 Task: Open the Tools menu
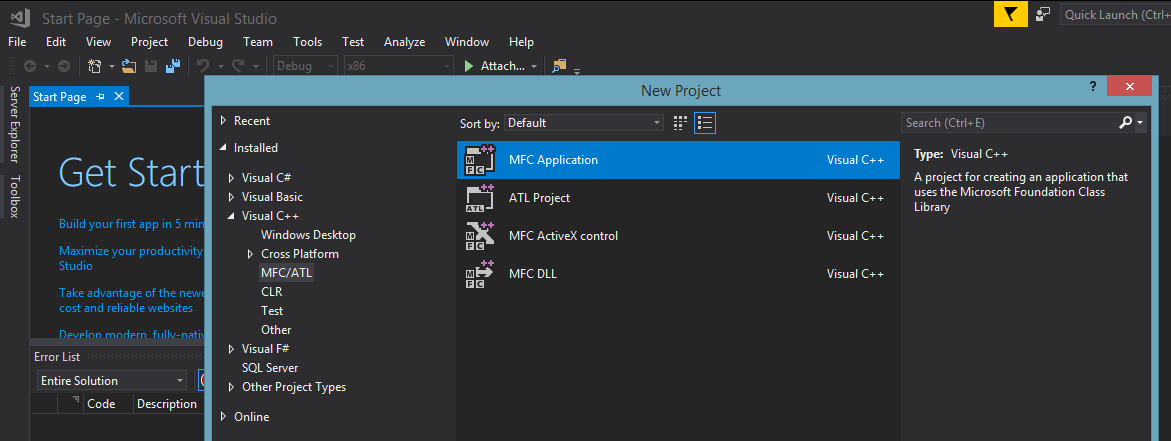pyautogui.click(x=308, y=42)
